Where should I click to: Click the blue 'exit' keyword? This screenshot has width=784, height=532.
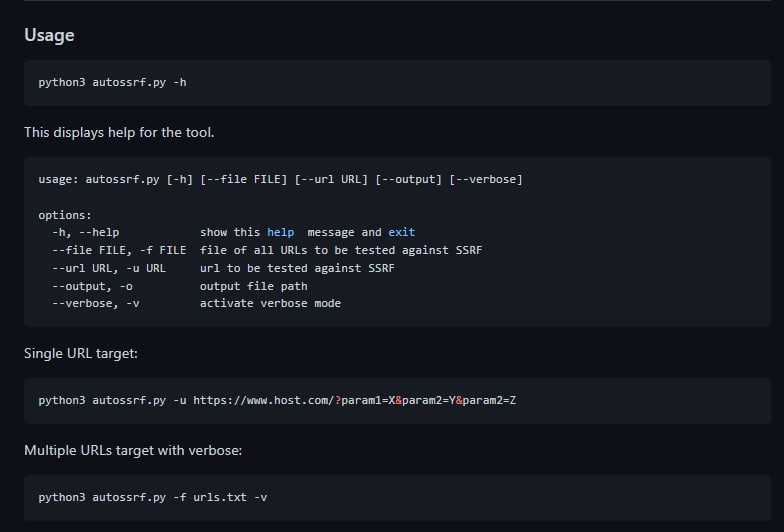(401, 232)
